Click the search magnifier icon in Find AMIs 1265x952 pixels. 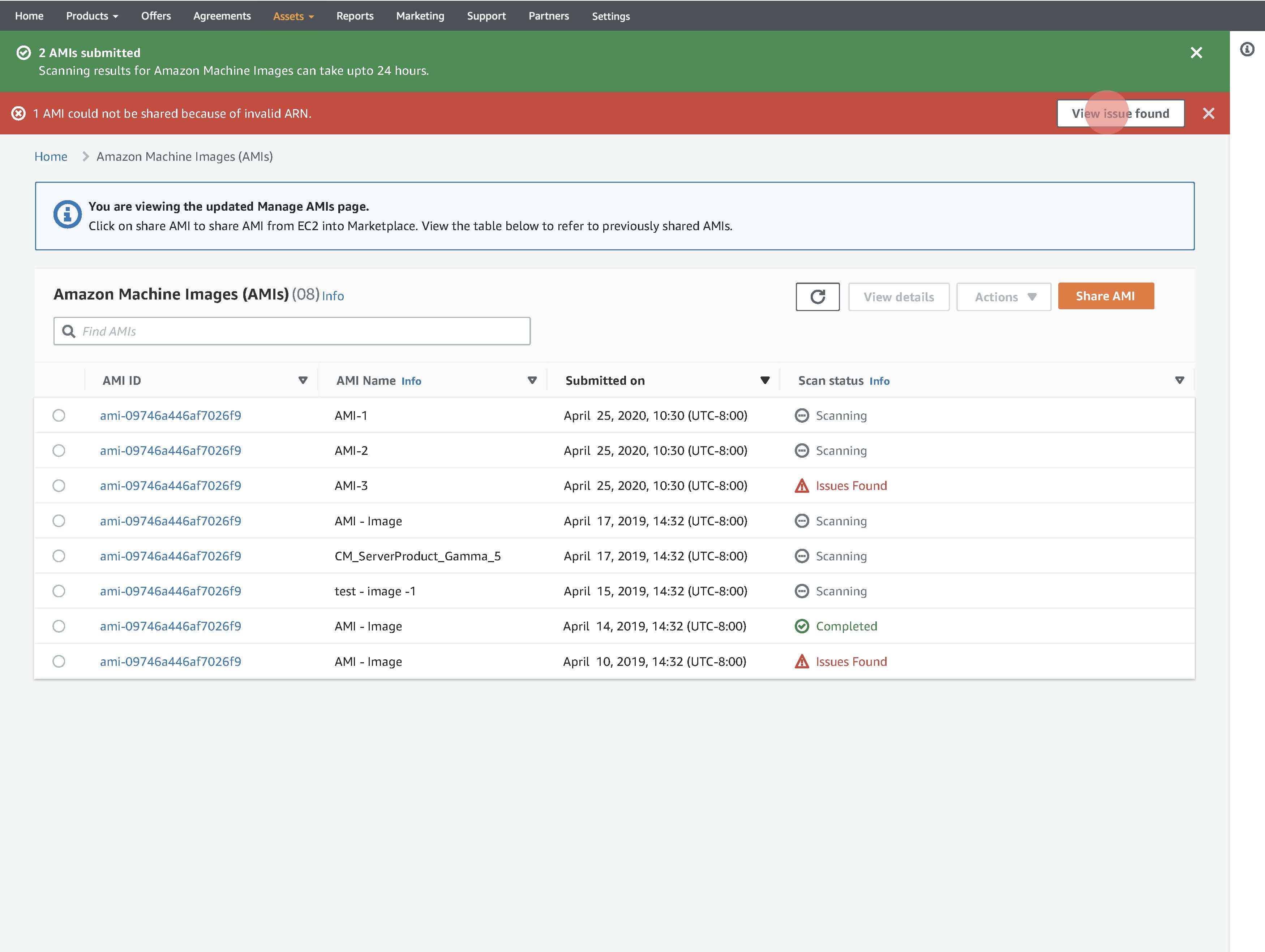pos(69,331)
